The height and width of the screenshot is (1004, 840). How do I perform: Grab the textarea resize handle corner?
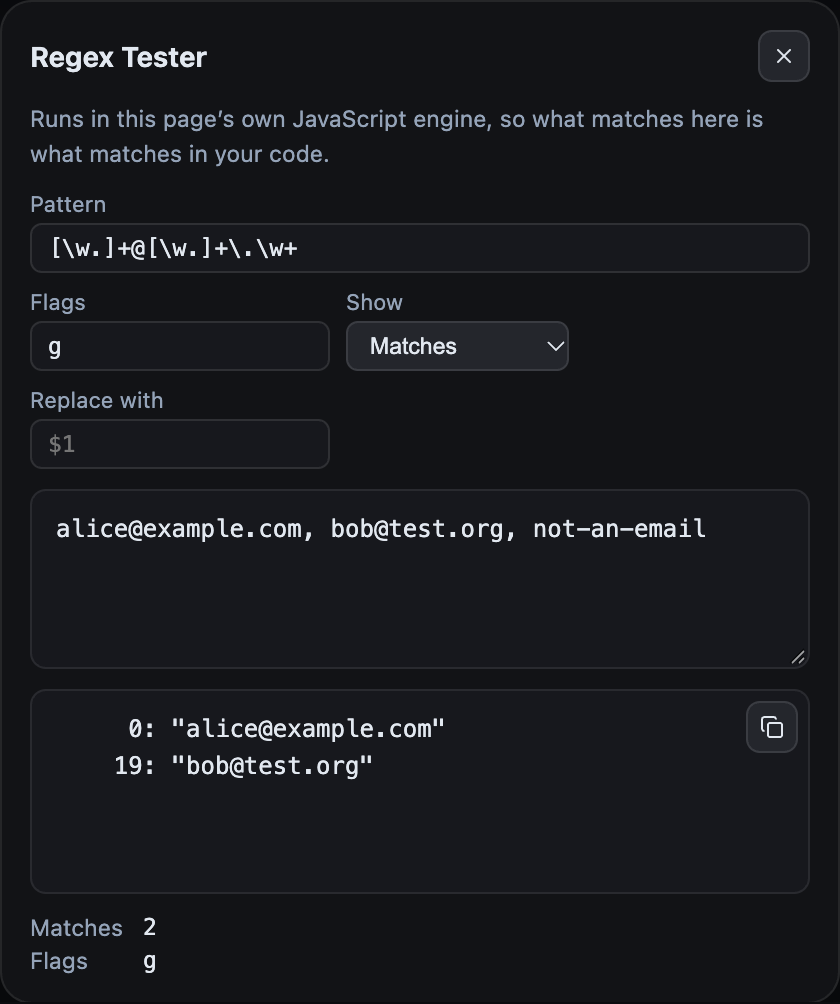798,657
